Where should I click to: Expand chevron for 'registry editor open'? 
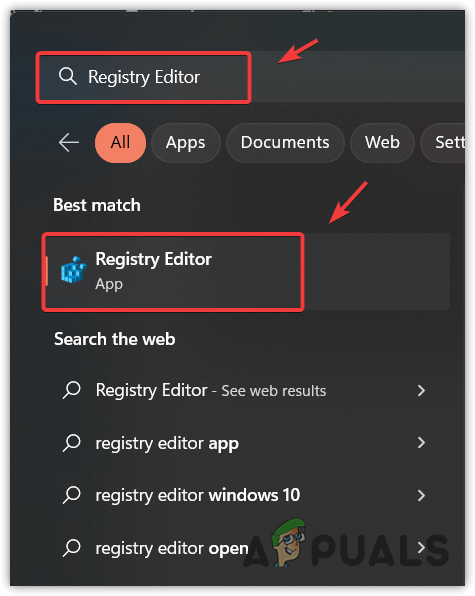(421, 548)
